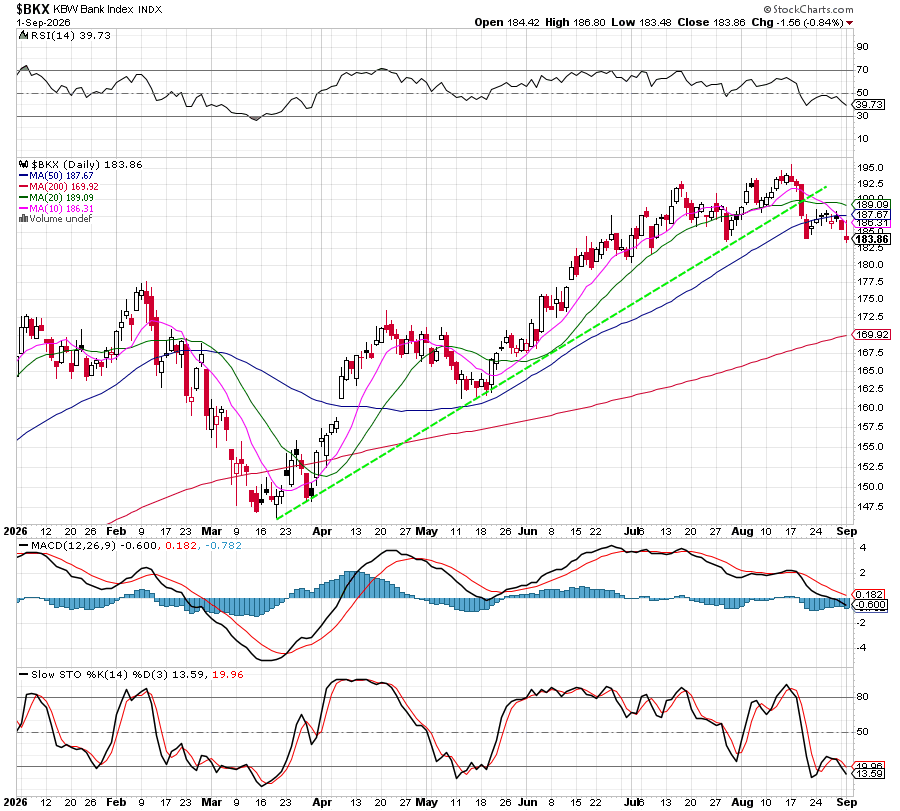Screen dimensions: 900x811
Task: Click the -0.600 tag on the MACD axis
Action: [x=871, y=605]
